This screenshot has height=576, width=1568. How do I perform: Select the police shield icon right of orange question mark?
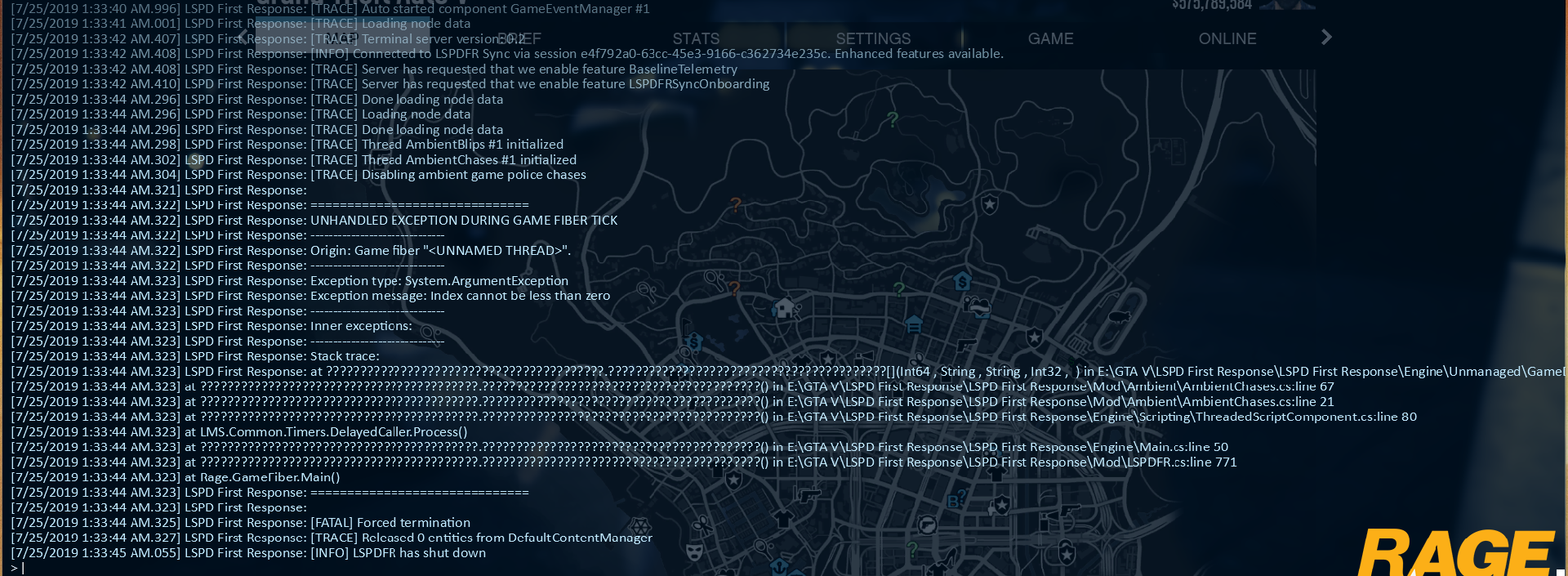pos(990,203)
